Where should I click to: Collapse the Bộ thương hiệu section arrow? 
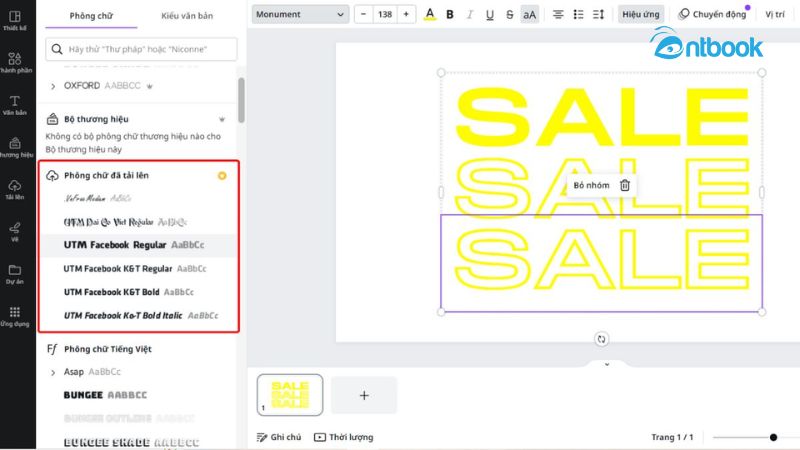coord(222,119)
